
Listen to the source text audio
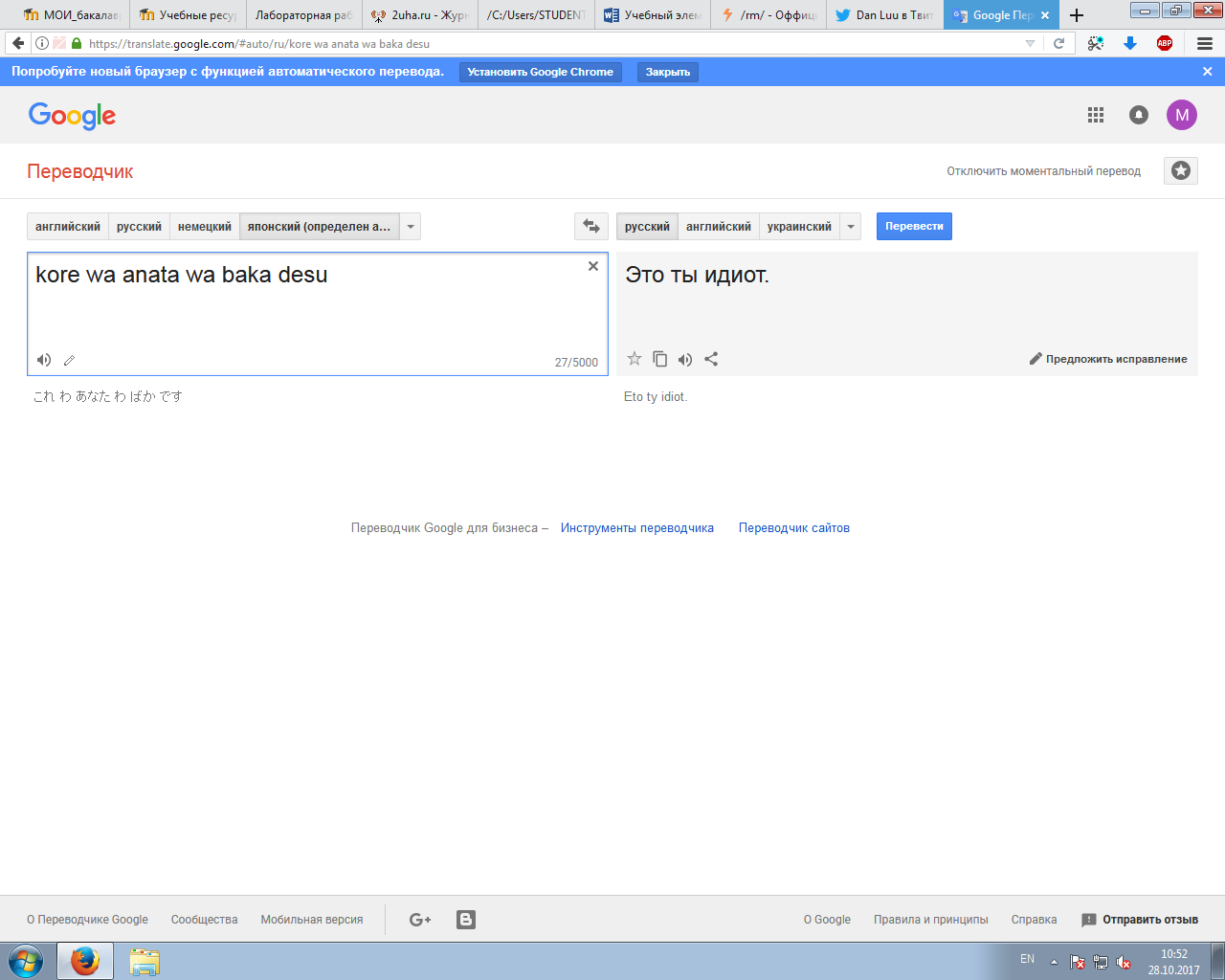[x=44, y=360]
